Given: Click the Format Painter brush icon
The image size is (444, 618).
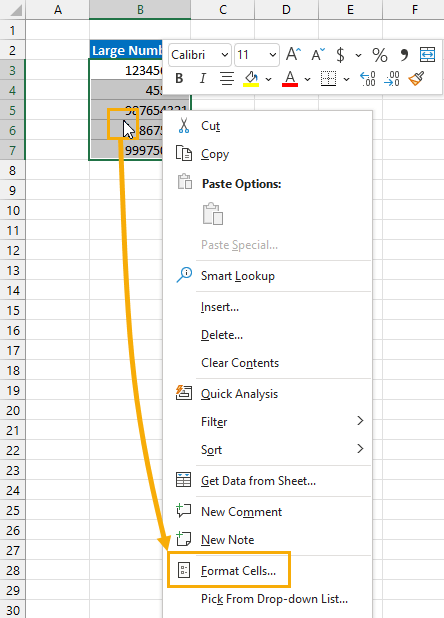Looking at the screenshot, I should coord(416,78).
